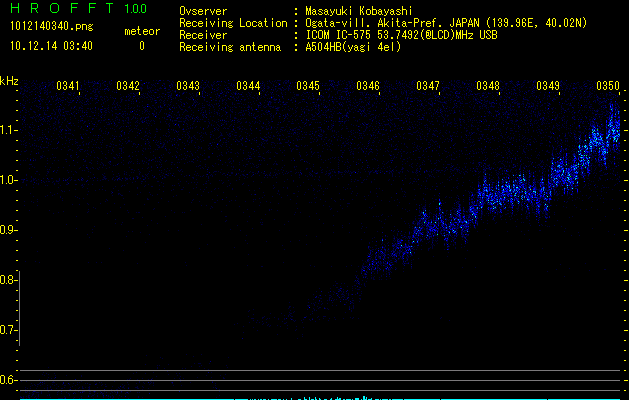Click the 0348 time axis marker
629x400 pixels.
tap(488, 85)
